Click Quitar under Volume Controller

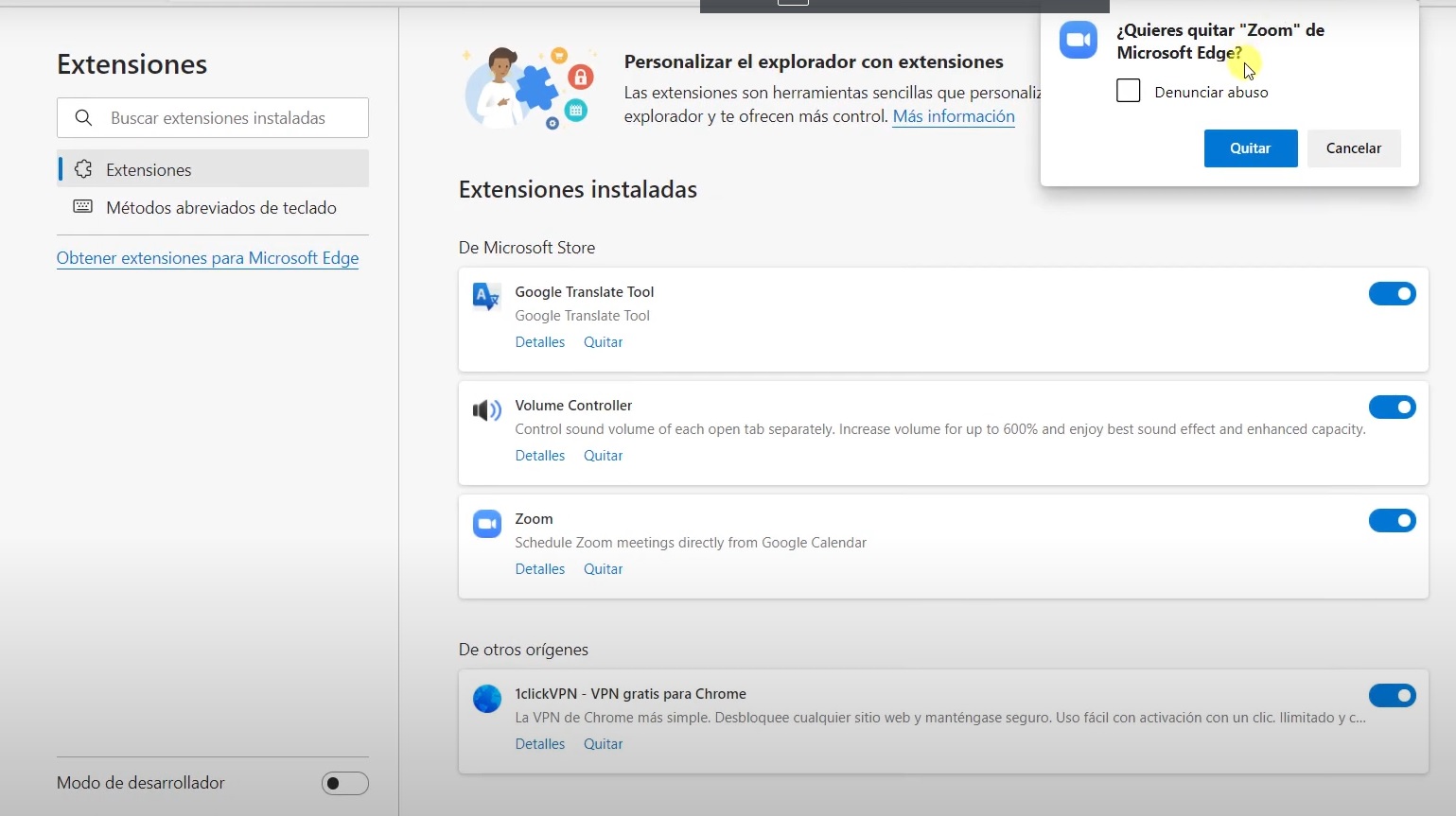click(603, 456)
